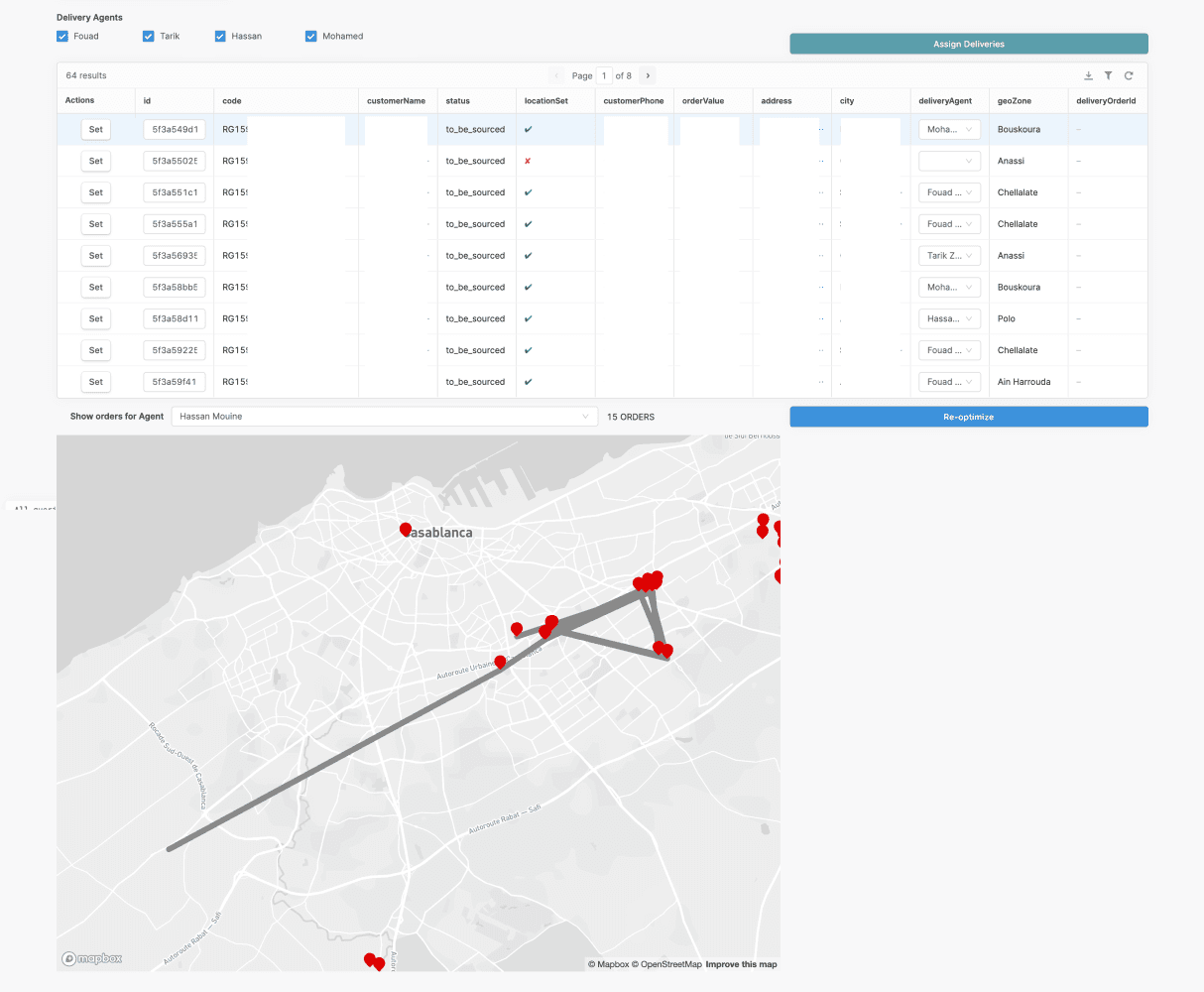Click the locationSet checkmark in the Polo row

point(528,318)
